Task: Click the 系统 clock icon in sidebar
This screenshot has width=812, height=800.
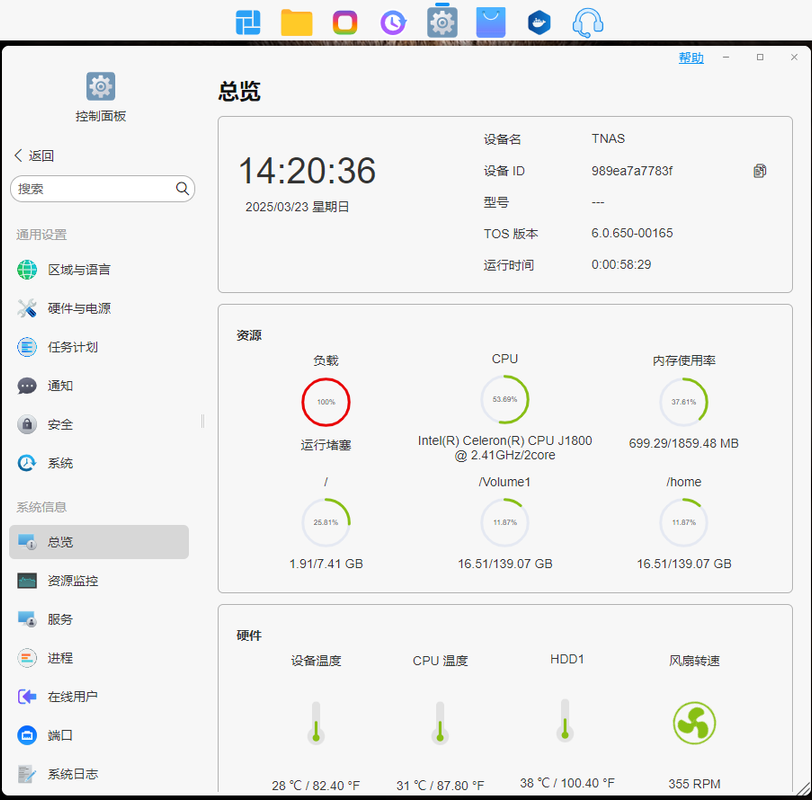Action: tap(27, 463)
